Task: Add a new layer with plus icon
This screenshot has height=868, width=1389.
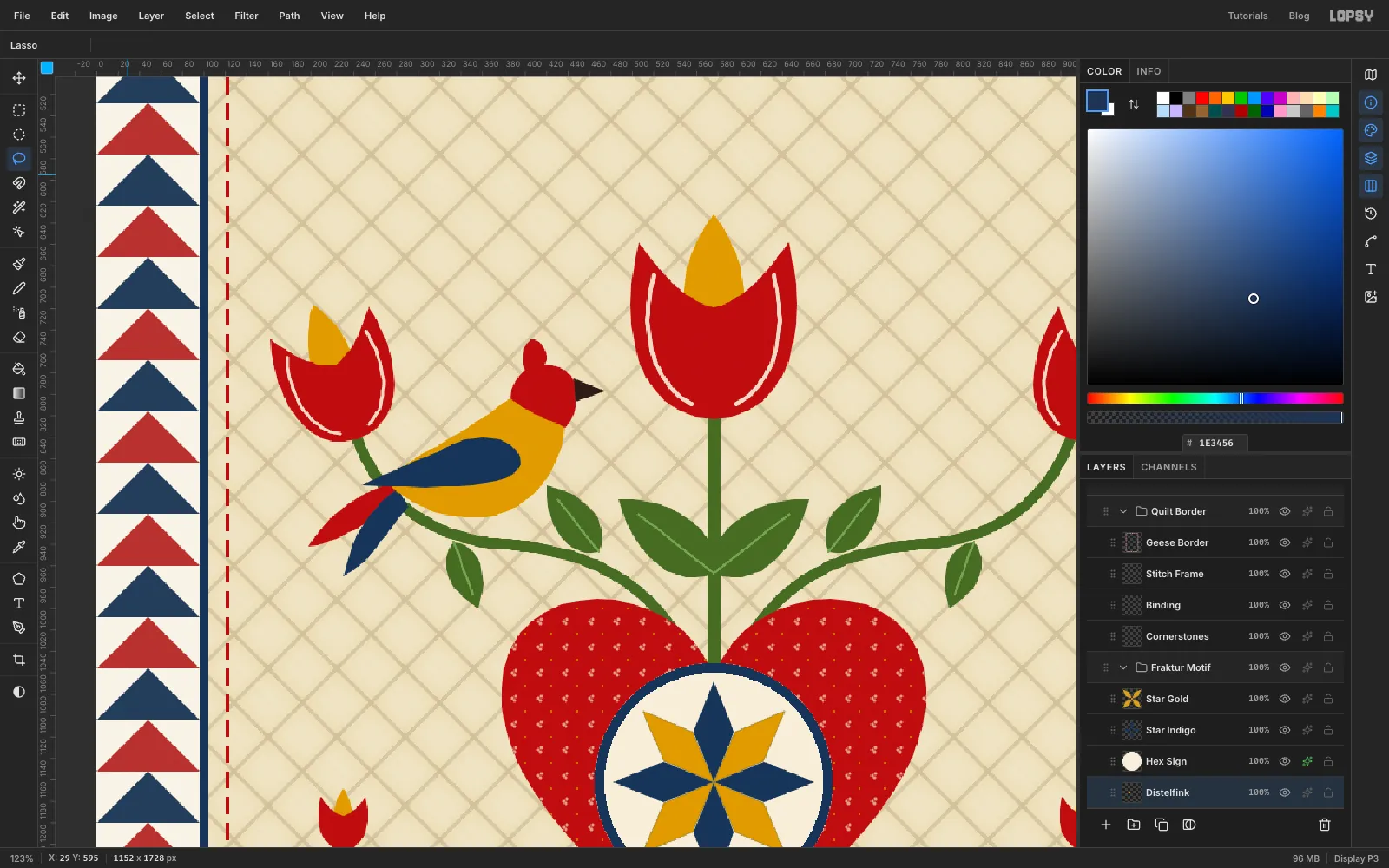Action: click(1106, 825)
